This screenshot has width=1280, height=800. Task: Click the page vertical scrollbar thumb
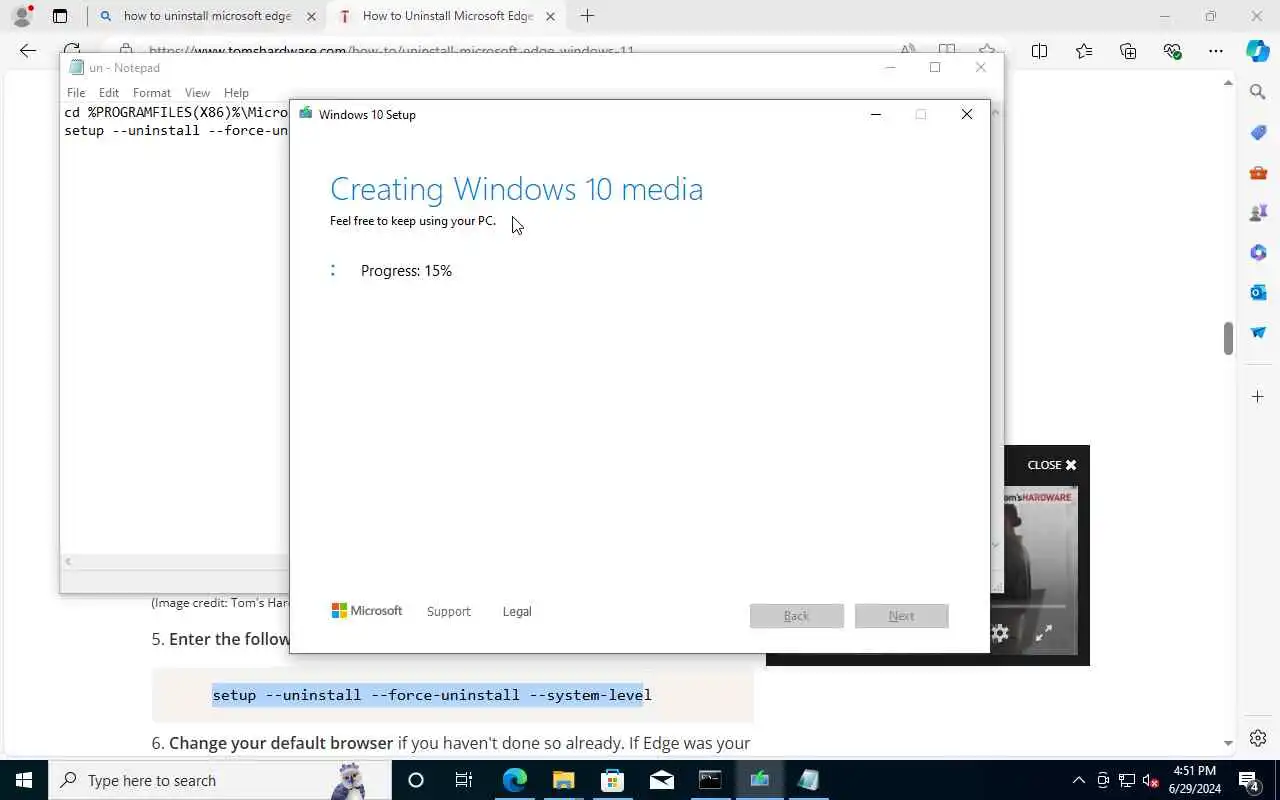tap(1228, 338)
